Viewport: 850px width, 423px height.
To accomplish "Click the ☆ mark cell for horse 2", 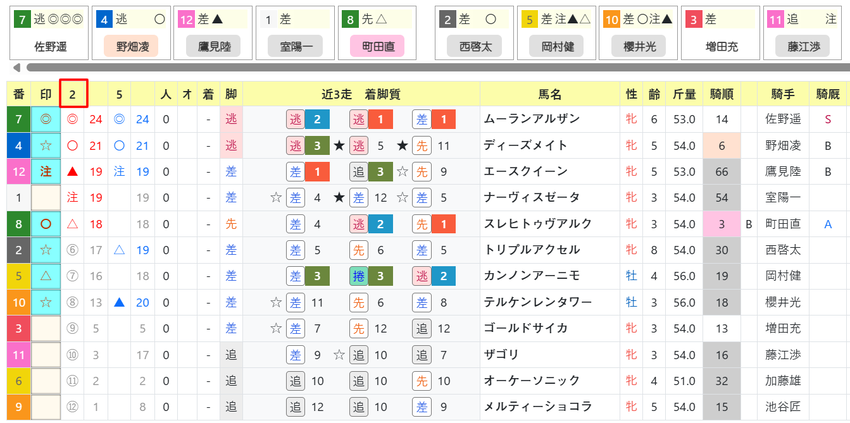I will click(46, 249).
